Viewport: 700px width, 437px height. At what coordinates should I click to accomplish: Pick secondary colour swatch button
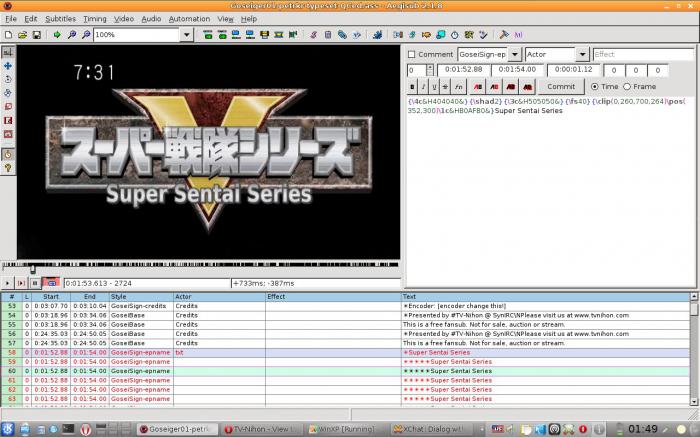pos(494,87)
